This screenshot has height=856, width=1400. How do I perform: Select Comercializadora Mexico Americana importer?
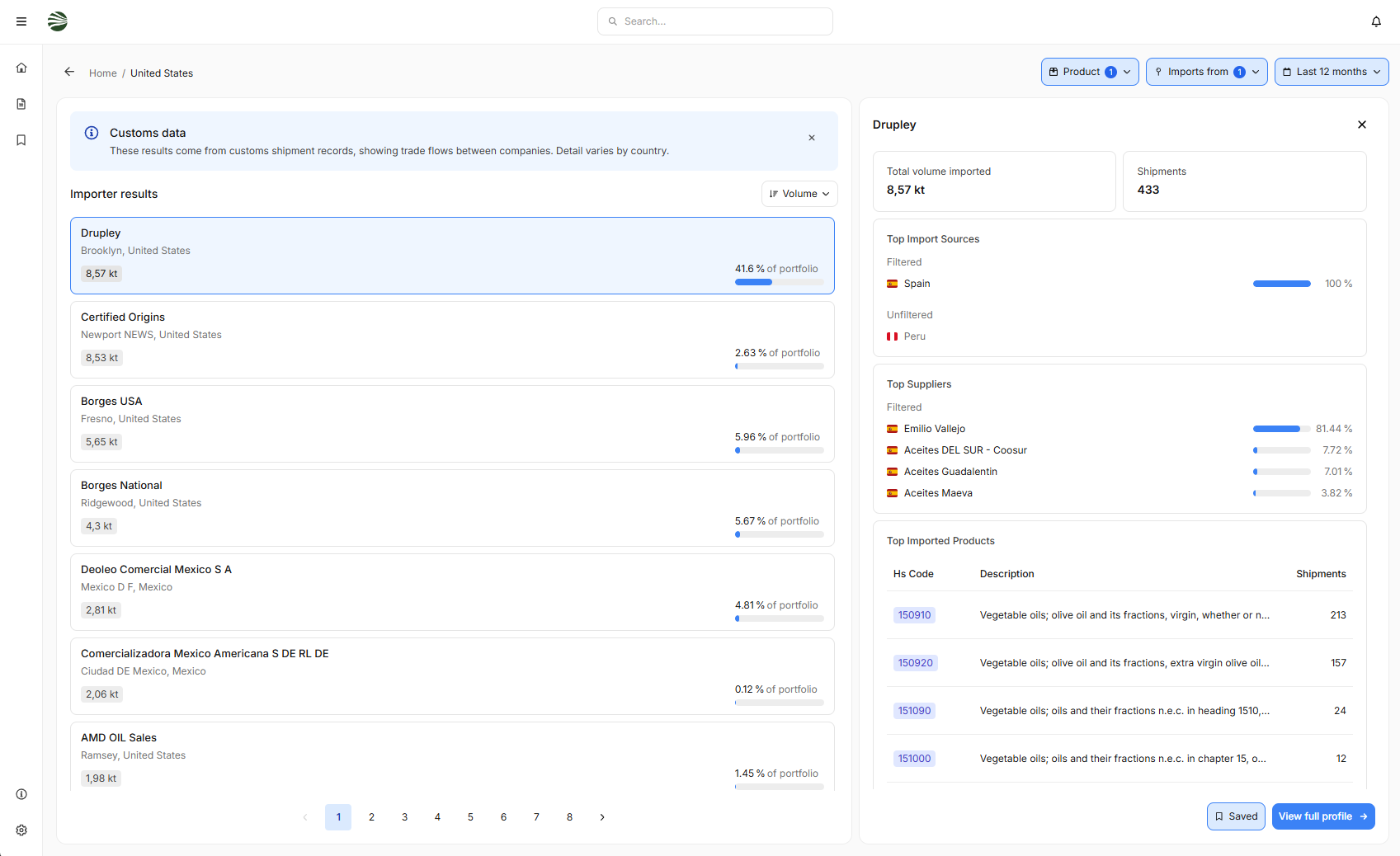452,676
